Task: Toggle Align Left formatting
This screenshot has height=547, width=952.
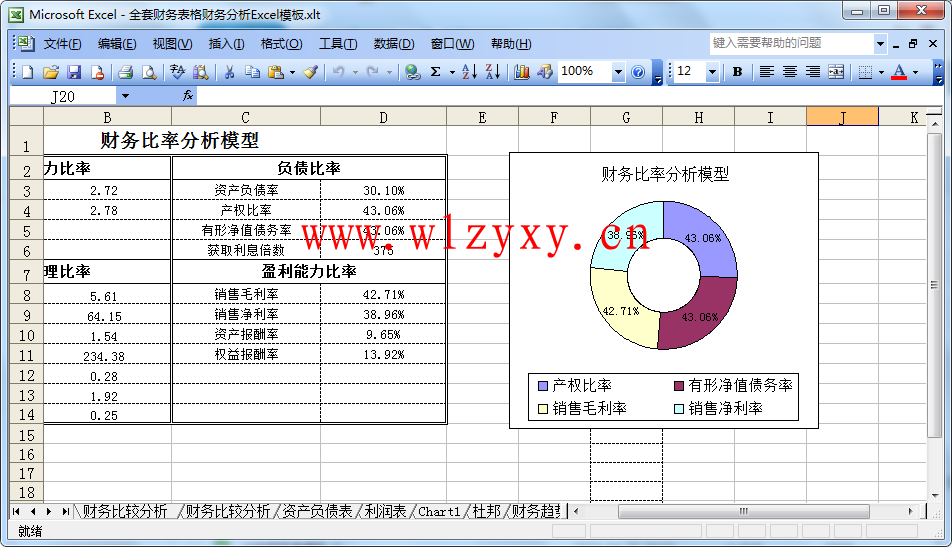Action: (x=767, y=72)
